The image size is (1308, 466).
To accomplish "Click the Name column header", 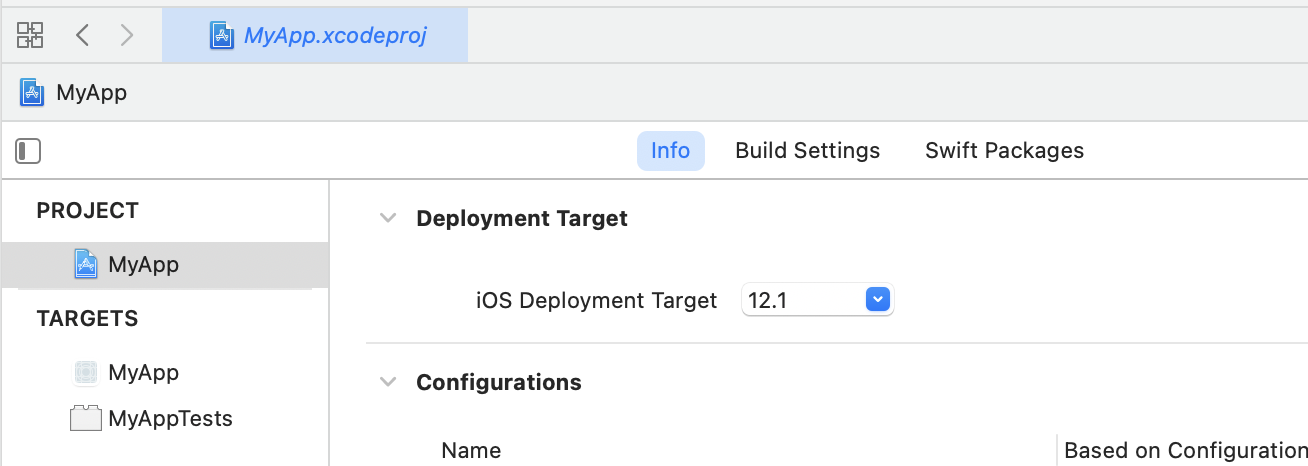I will coord(471,450).
